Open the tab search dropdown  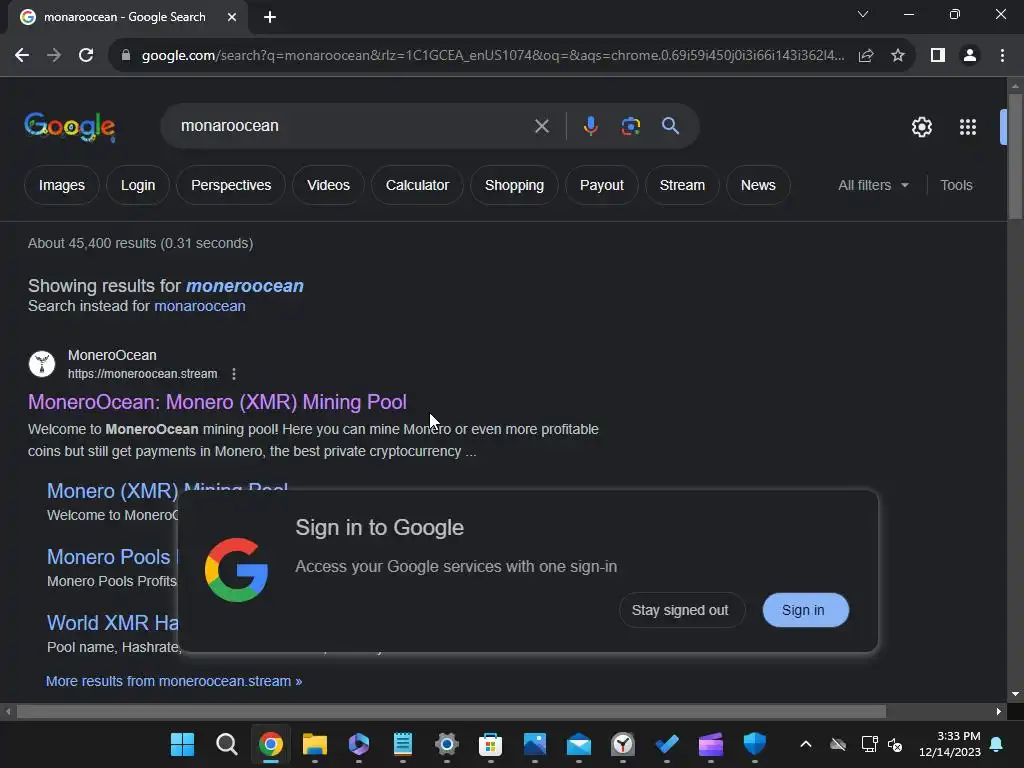point(863,14)
